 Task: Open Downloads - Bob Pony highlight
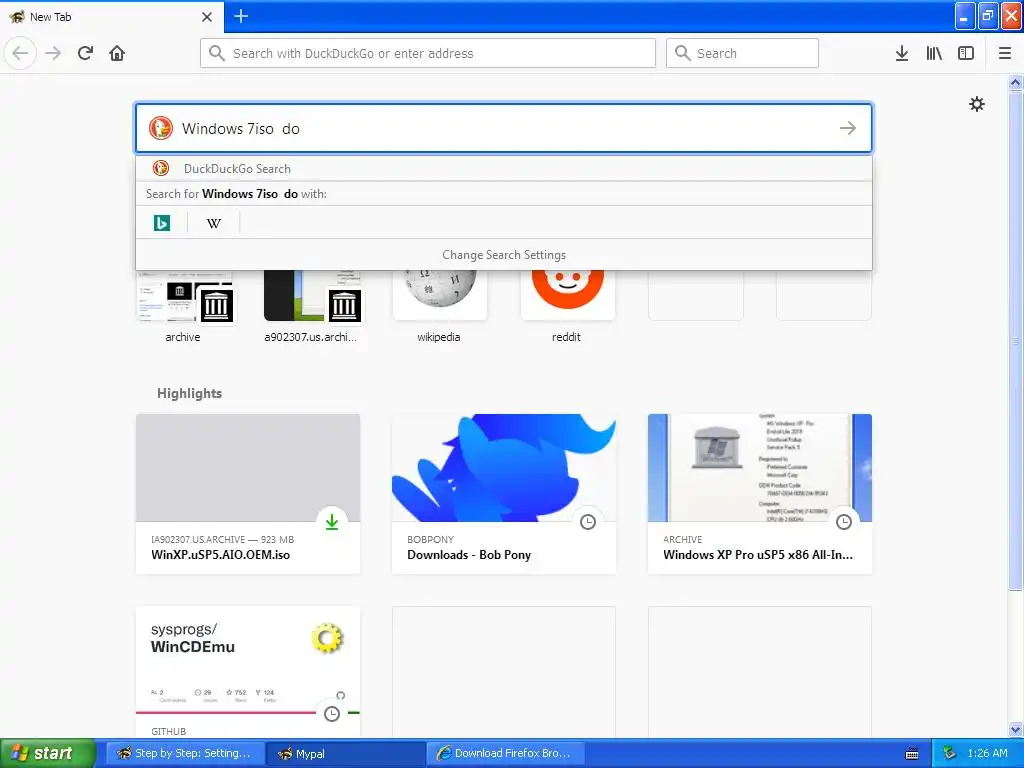click(504, 494)
